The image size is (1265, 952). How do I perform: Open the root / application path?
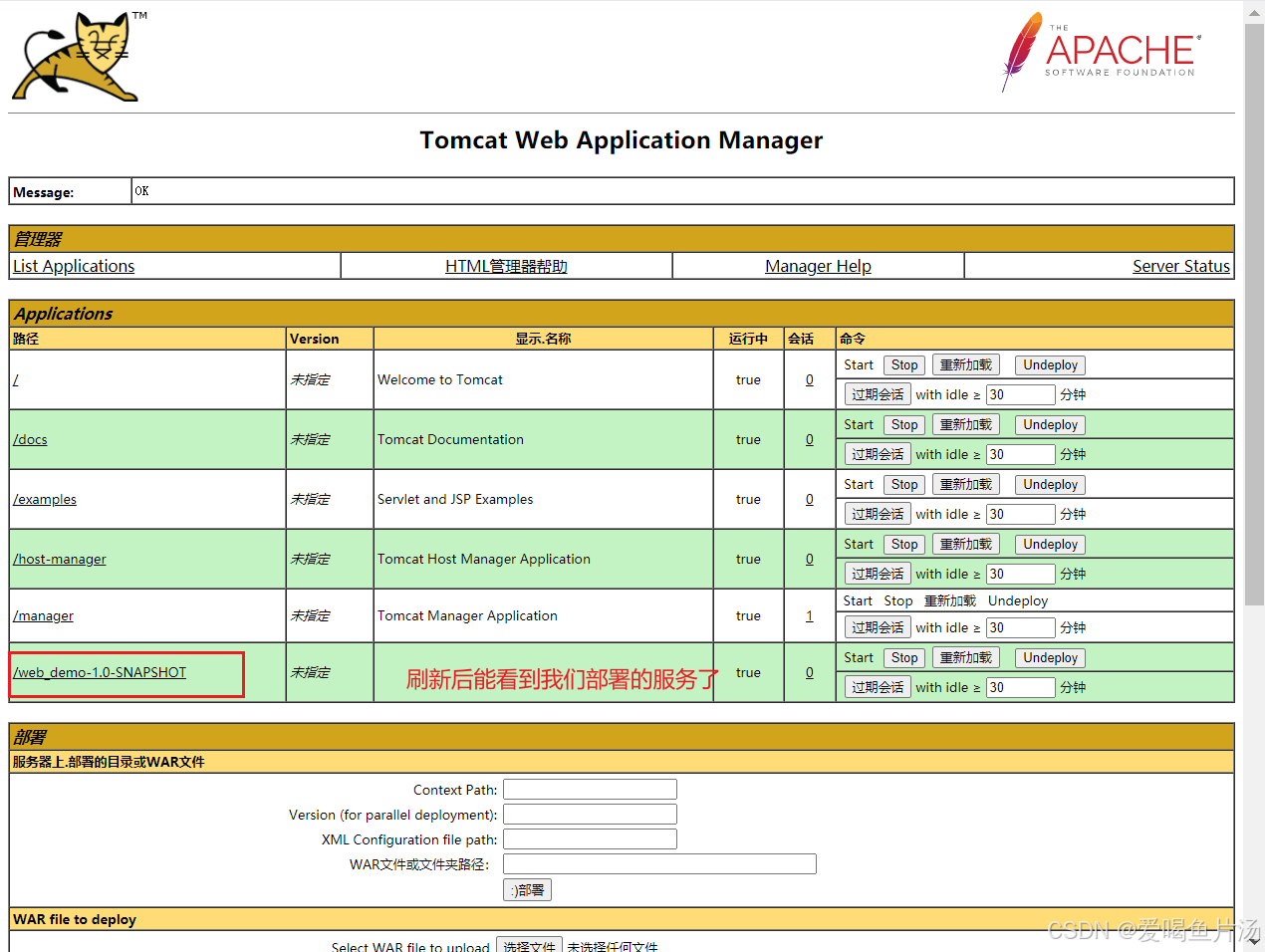click(x=16, y=379)
